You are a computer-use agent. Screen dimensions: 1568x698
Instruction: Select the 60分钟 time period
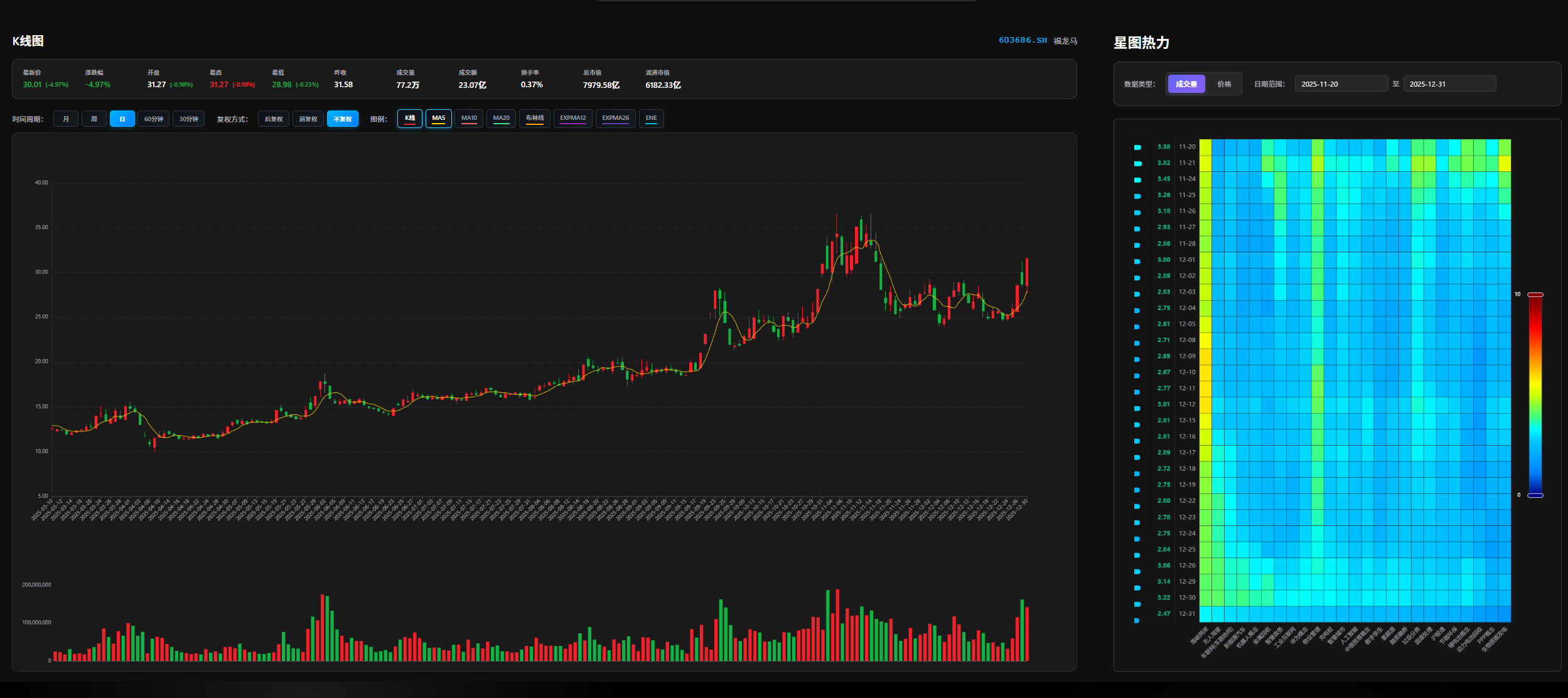click(153, 119)
